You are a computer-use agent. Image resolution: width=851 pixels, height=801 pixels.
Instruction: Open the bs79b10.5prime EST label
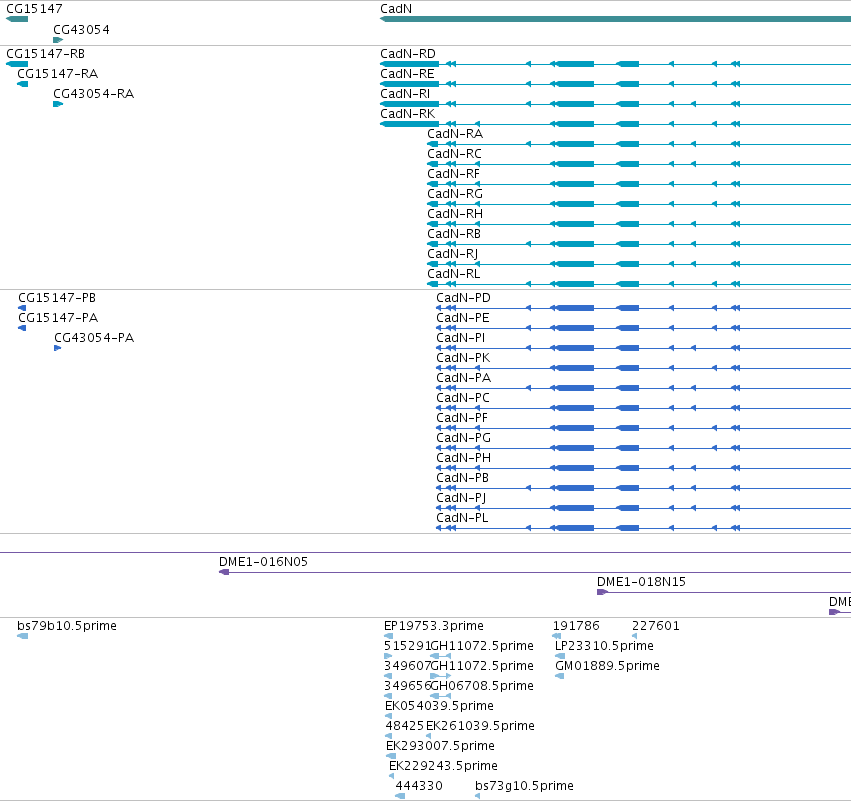67,626
